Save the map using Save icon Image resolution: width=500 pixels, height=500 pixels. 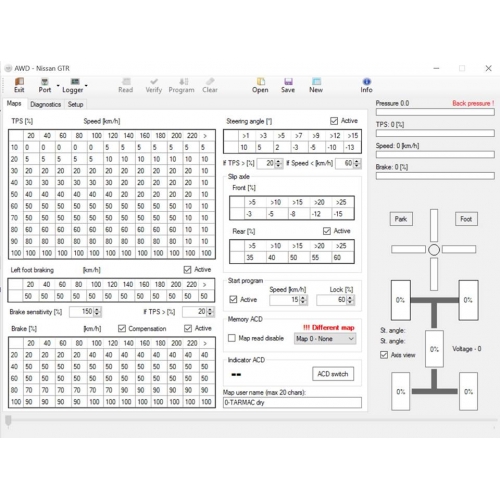tap(288, 85)
